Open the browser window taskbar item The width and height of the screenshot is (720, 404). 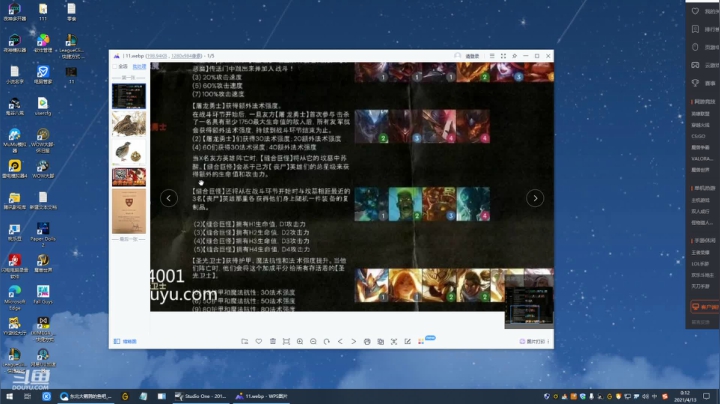(x=86, y=396)
